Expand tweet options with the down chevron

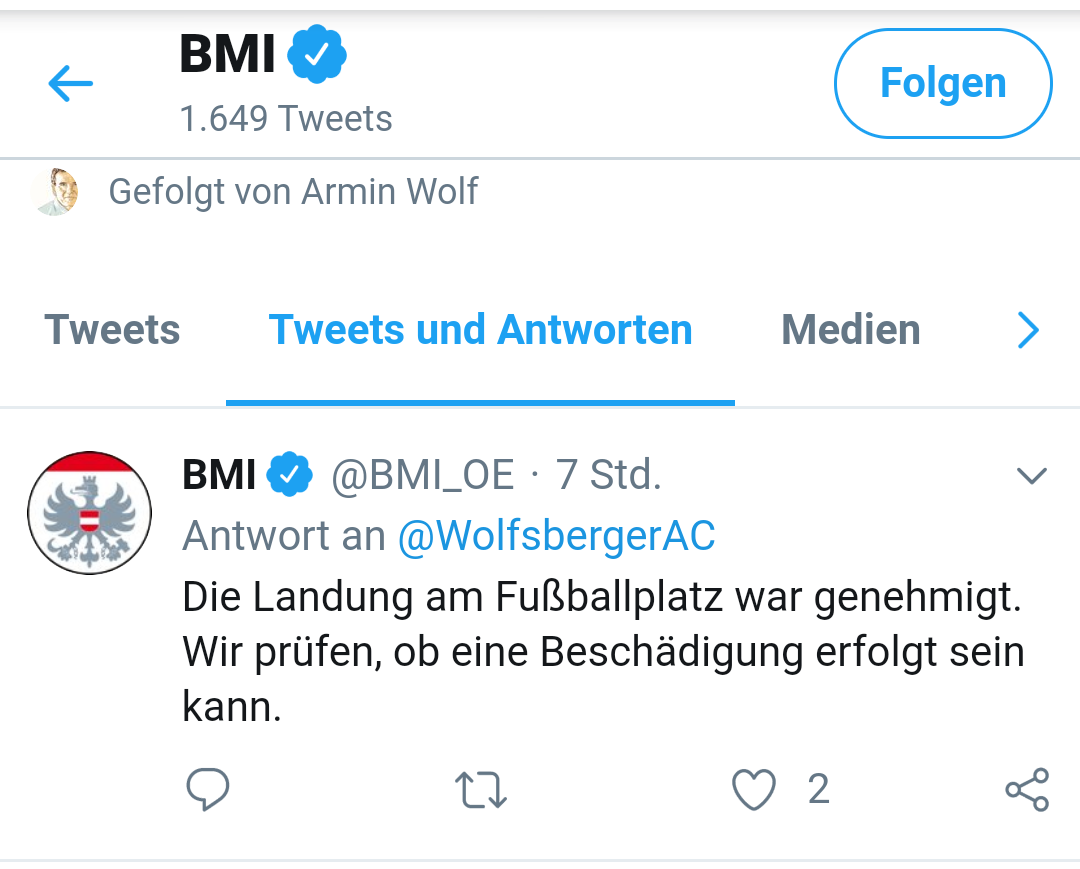(x=1031, y=475)
